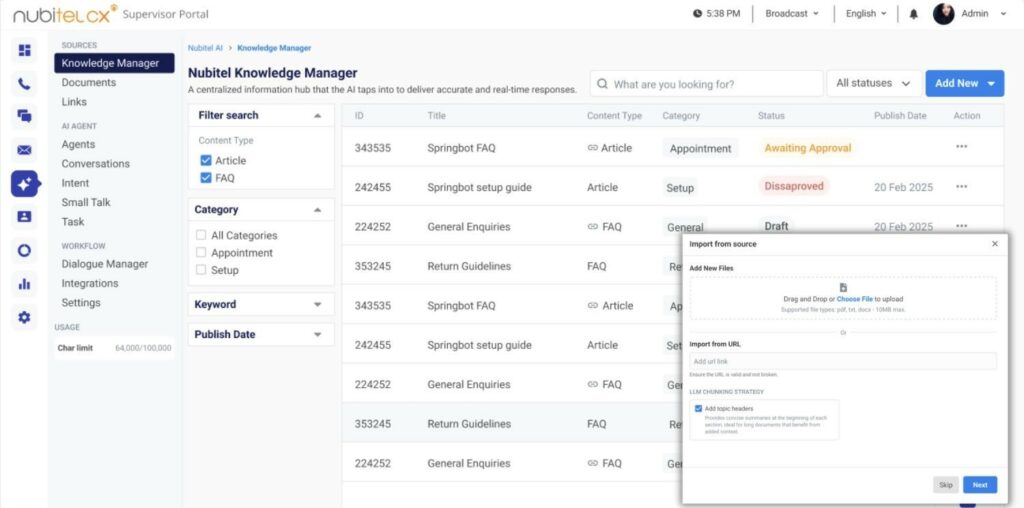The image size is (1024, 508).
Task: Click Char limit 64,000/100,000 usage entry
Action: click(114, 349)
